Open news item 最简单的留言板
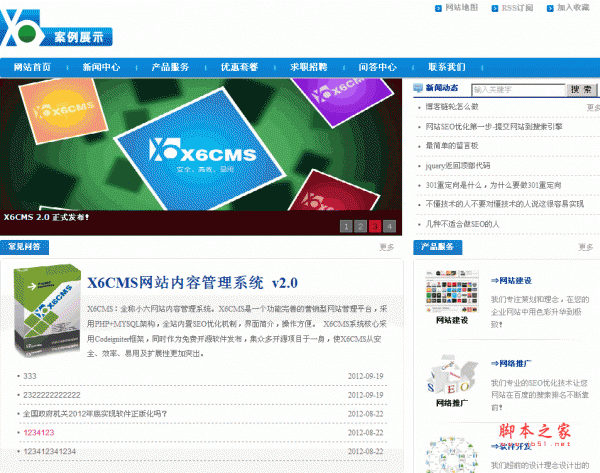600x473 pixels. [x=452, y=146]
